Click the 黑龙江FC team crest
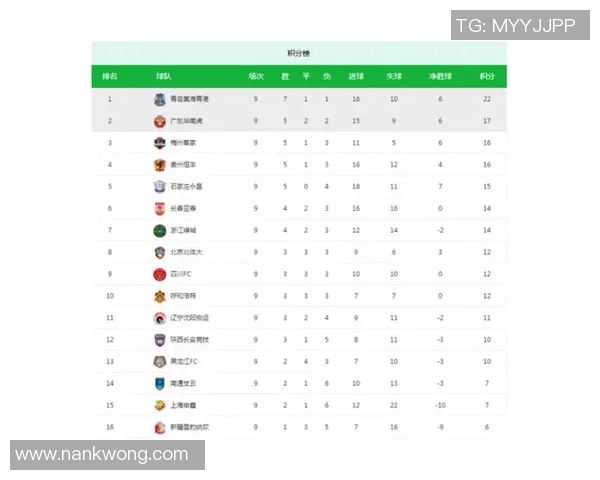 [159, 361]
